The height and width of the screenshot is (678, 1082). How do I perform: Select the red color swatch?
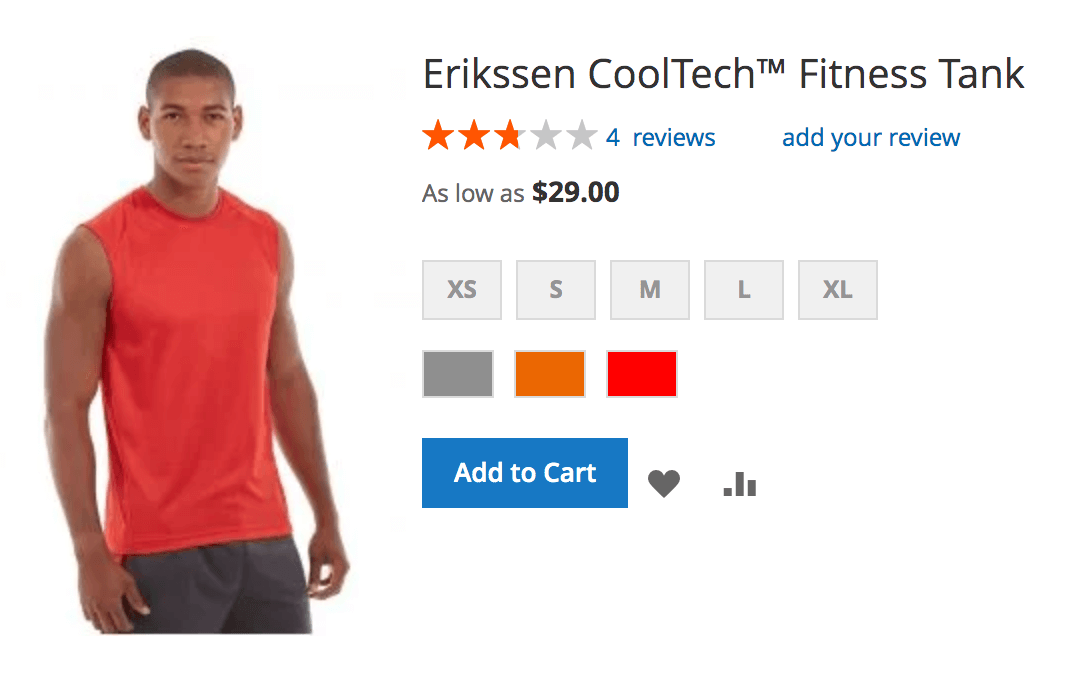[x=642, y=373]
